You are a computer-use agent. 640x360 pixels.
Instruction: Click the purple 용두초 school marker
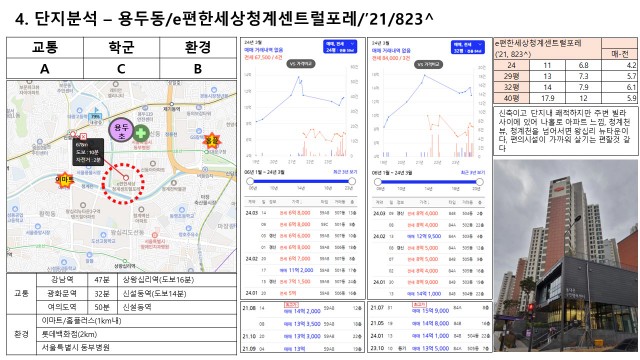(x=122, y=131)
